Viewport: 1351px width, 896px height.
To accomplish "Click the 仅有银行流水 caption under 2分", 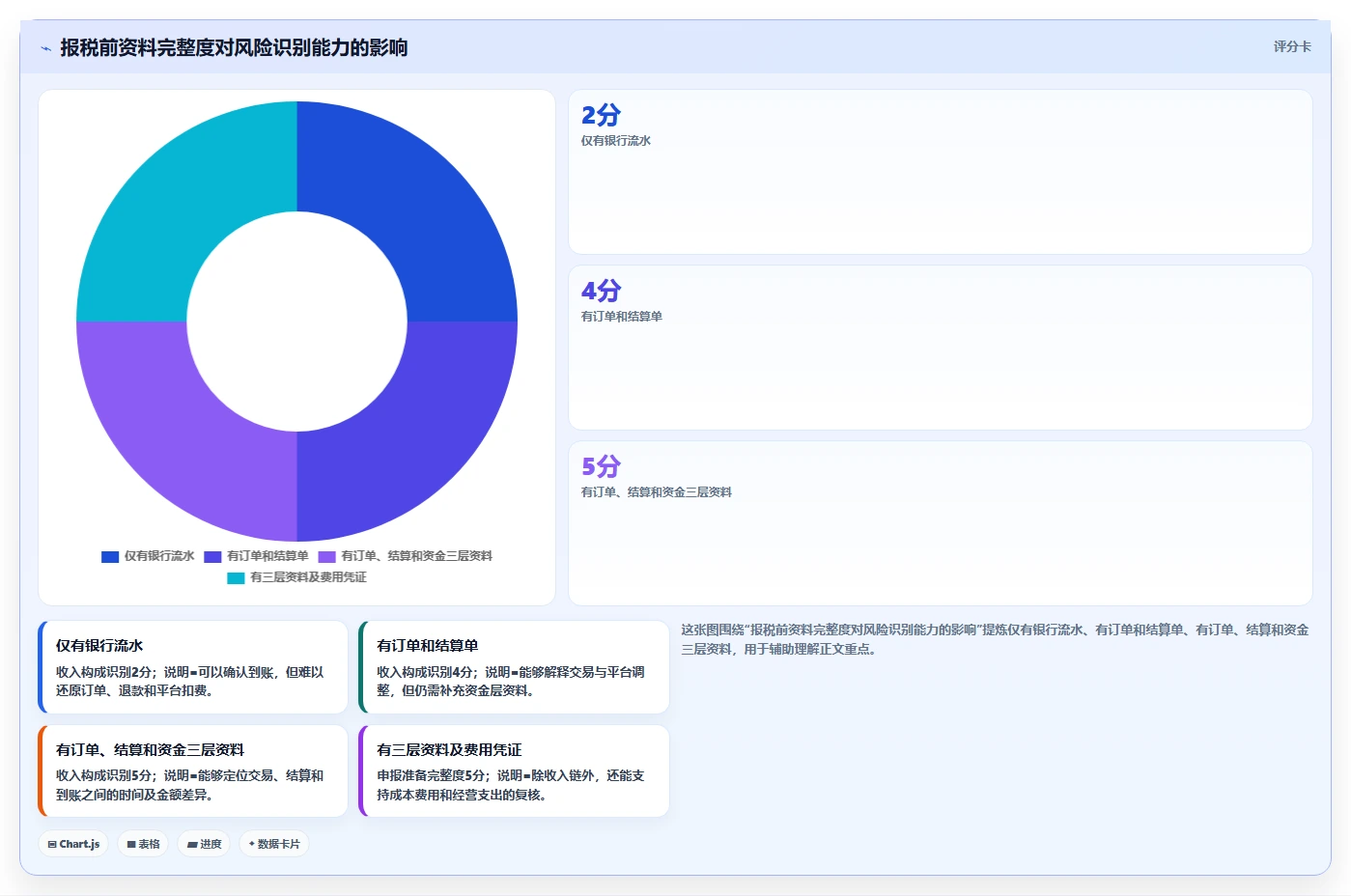I will point(616,141).
